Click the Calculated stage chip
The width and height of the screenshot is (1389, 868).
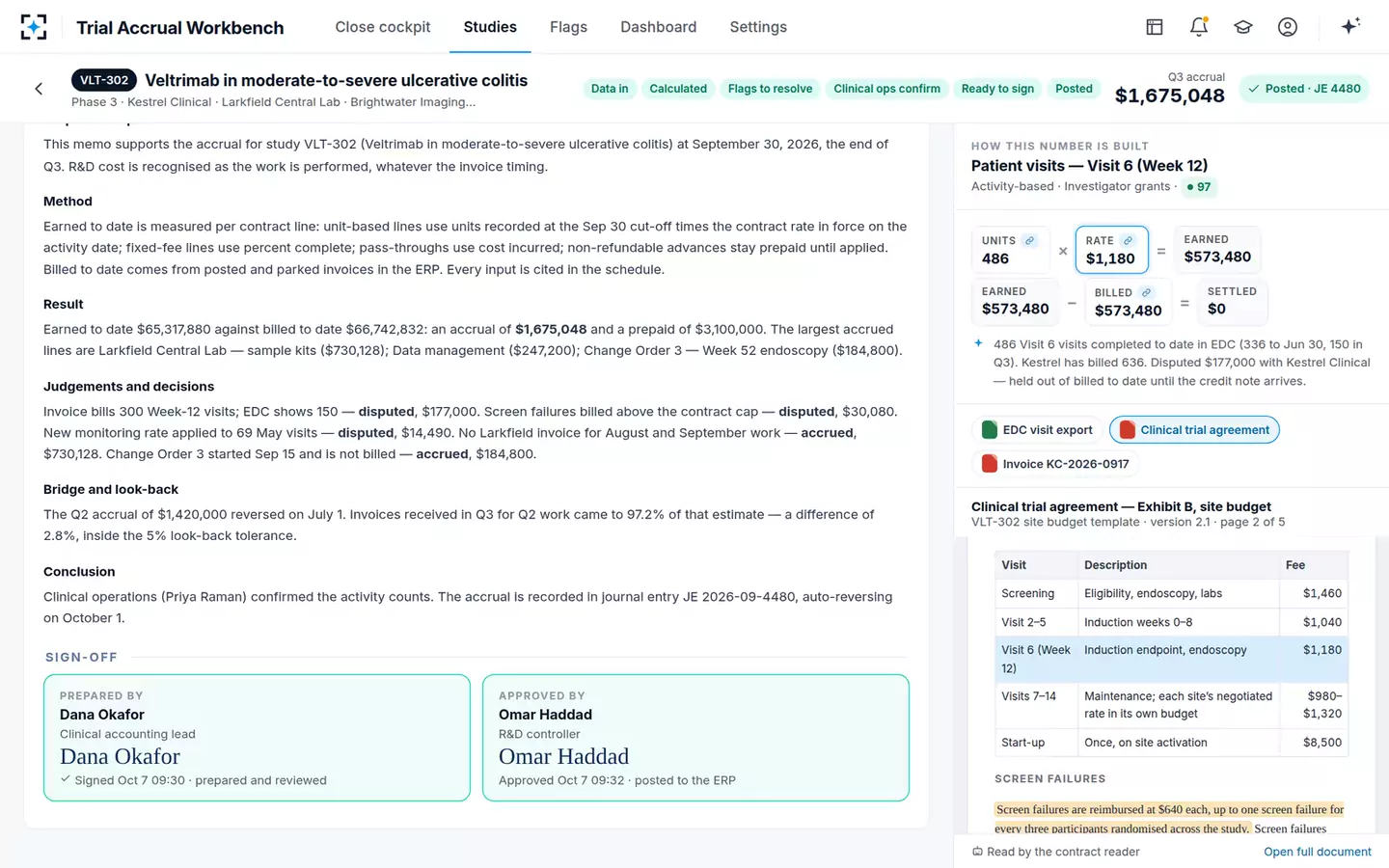(x=678, y=89)
